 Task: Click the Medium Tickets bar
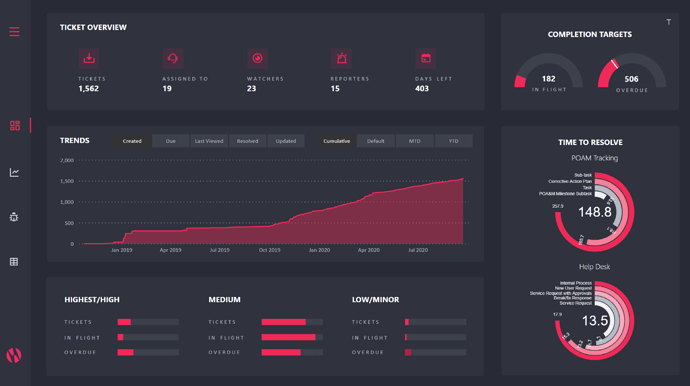pyautogui.click(x=292, y=322)
